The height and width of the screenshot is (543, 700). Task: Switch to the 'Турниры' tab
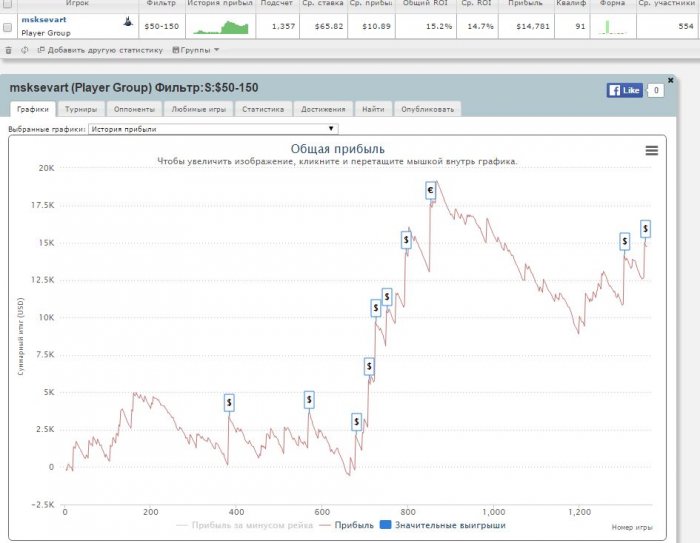[x=80, y=110]
